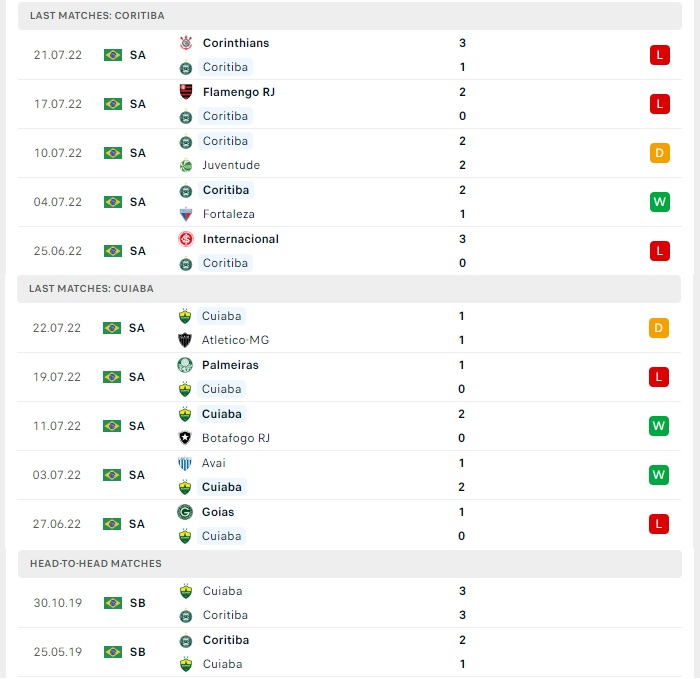Click the Flamengo RJ crest icon
The height and width of the screenshot is (679, 700).
pyautogui.click(x=186, y=92)
